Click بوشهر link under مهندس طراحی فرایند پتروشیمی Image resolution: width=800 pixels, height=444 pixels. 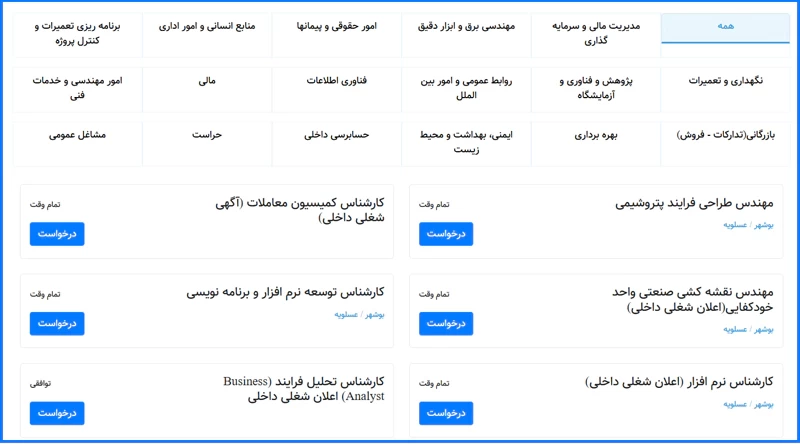coord(764,225)
